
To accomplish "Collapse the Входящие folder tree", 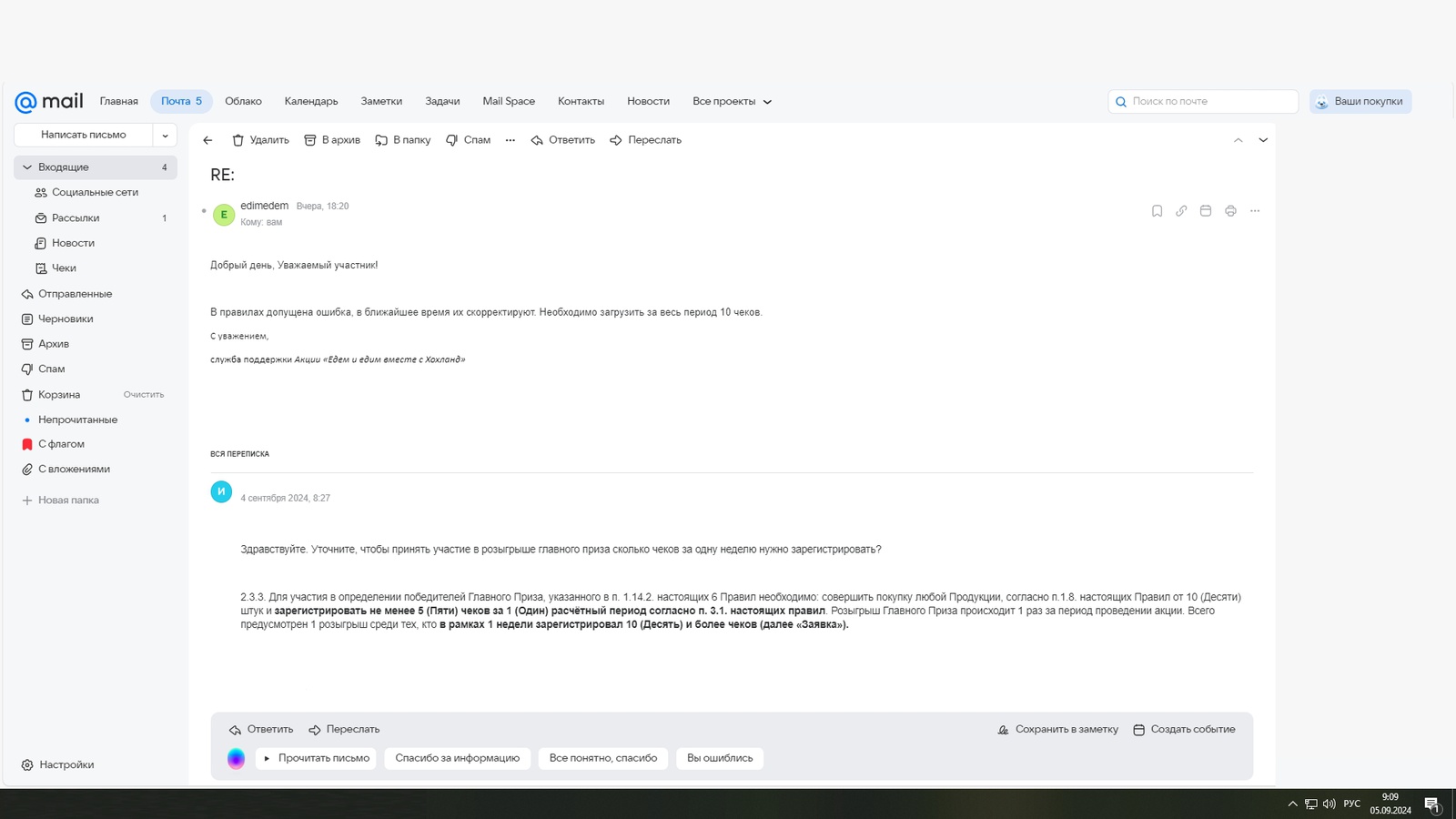I will (27, 167).
